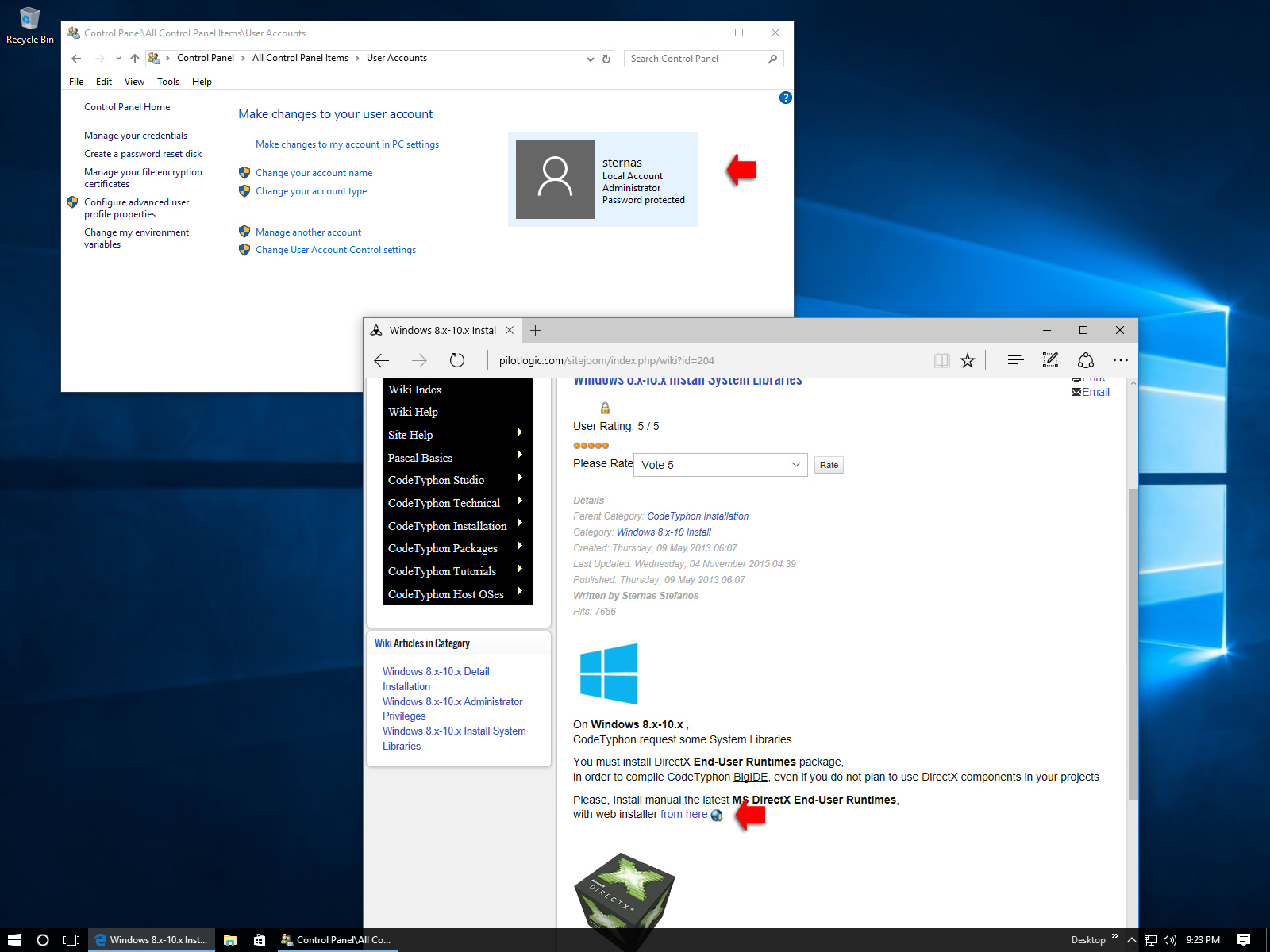The height and width of the screenshot is (952, 1270).
Task: Click Edge browser back arrow
Action: click(x=382, y=360)
